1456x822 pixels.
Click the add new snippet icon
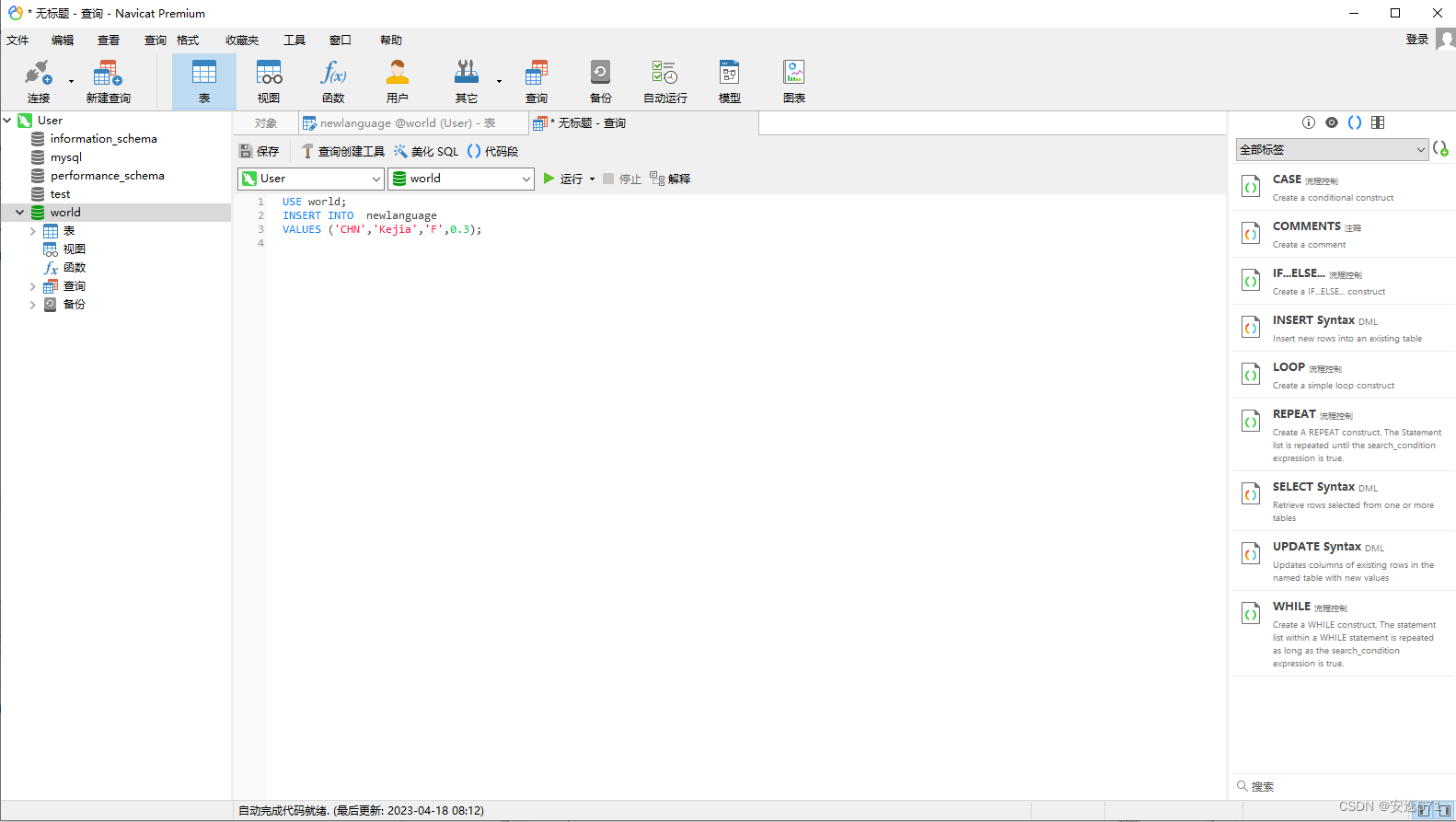pos(1440,148)
